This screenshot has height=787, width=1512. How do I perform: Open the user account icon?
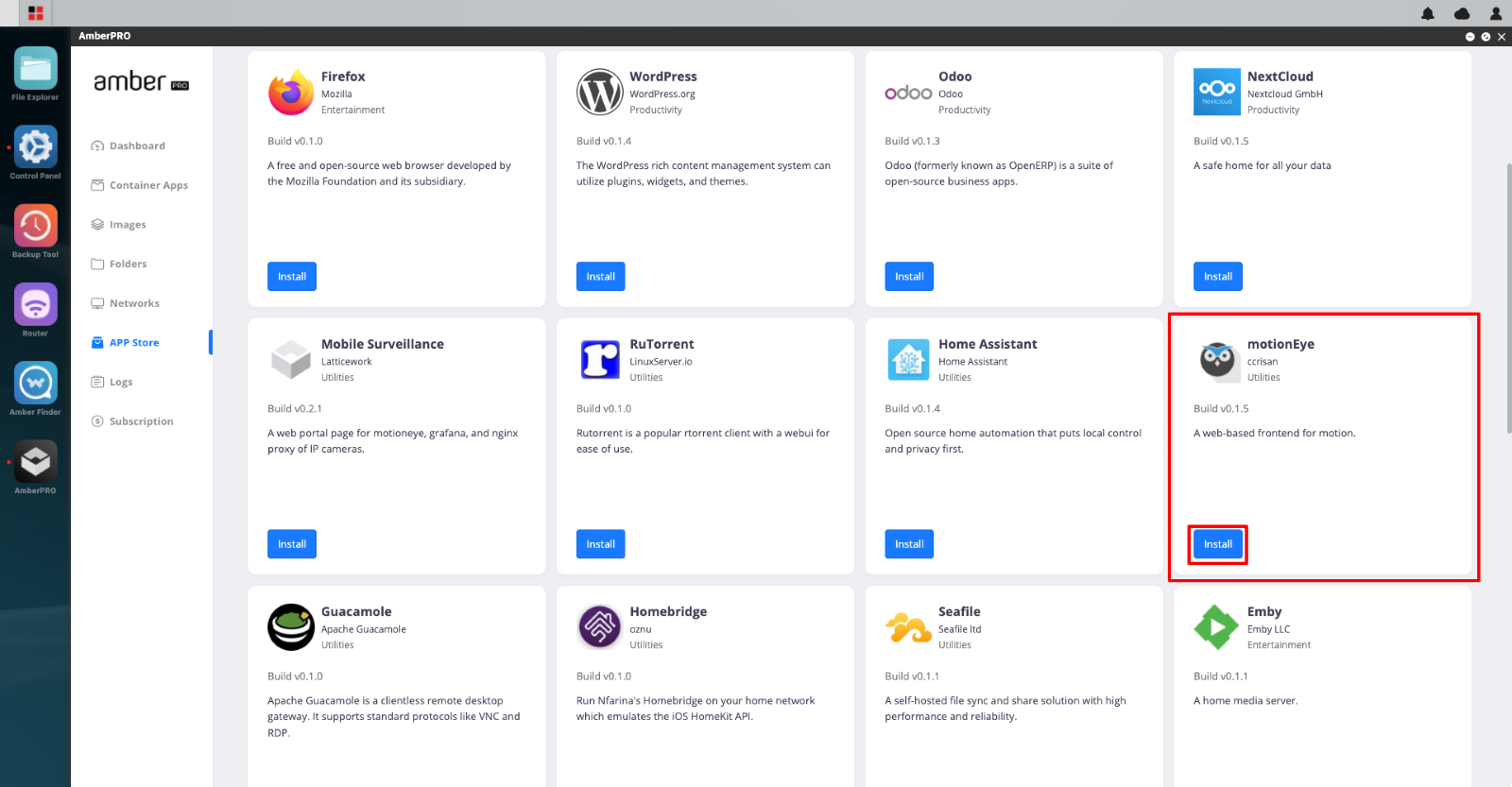click(1495, 13)
